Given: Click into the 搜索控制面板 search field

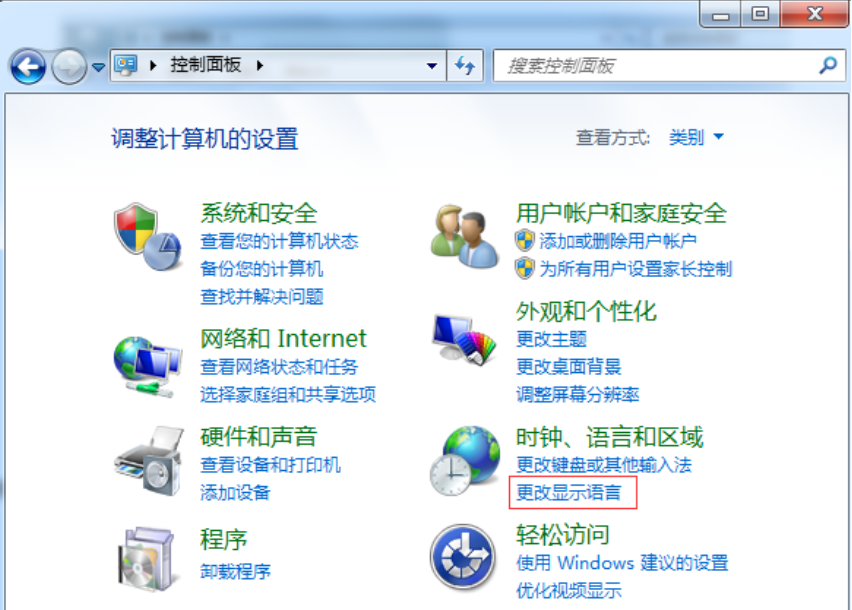Looking at the screenshot, I should [x=655, y=66].
